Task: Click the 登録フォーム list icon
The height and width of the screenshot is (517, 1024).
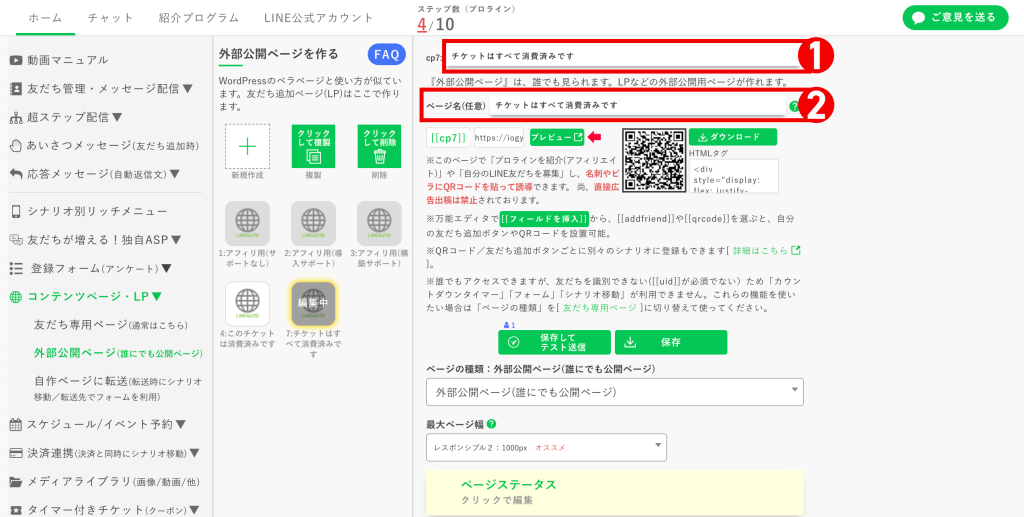Action: click(x=16, y=268)
